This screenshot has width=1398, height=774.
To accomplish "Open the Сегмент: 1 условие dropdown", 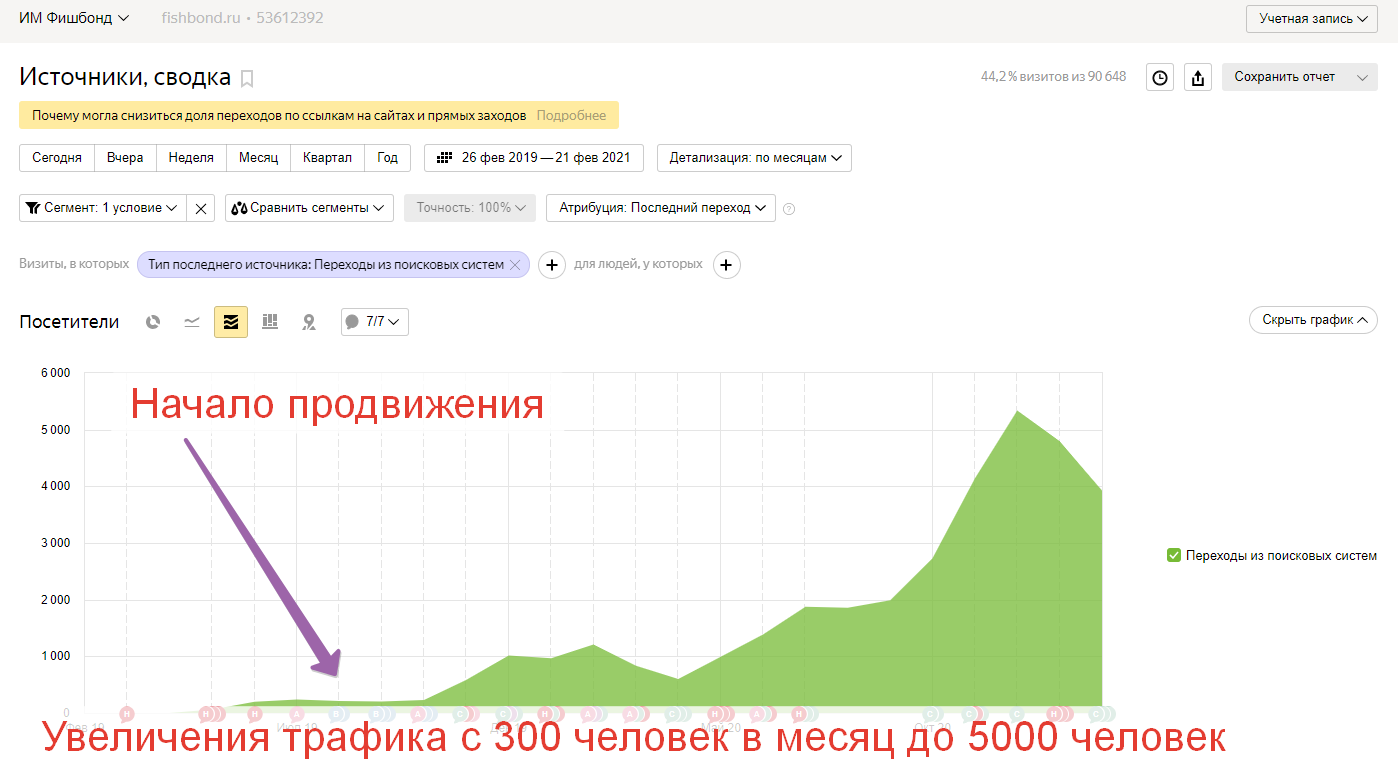I will coord(103,208).
